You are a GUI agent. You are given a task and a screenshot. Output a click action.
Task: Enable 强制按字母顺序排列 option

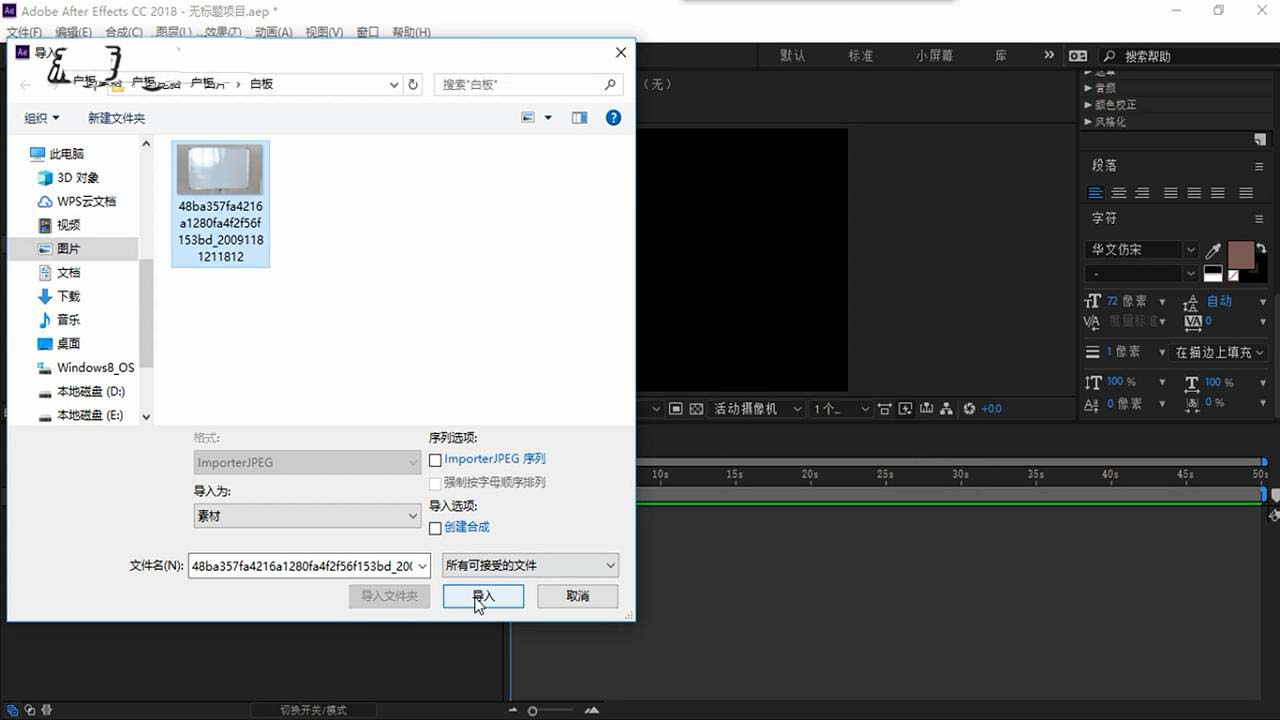click(436, 483)
